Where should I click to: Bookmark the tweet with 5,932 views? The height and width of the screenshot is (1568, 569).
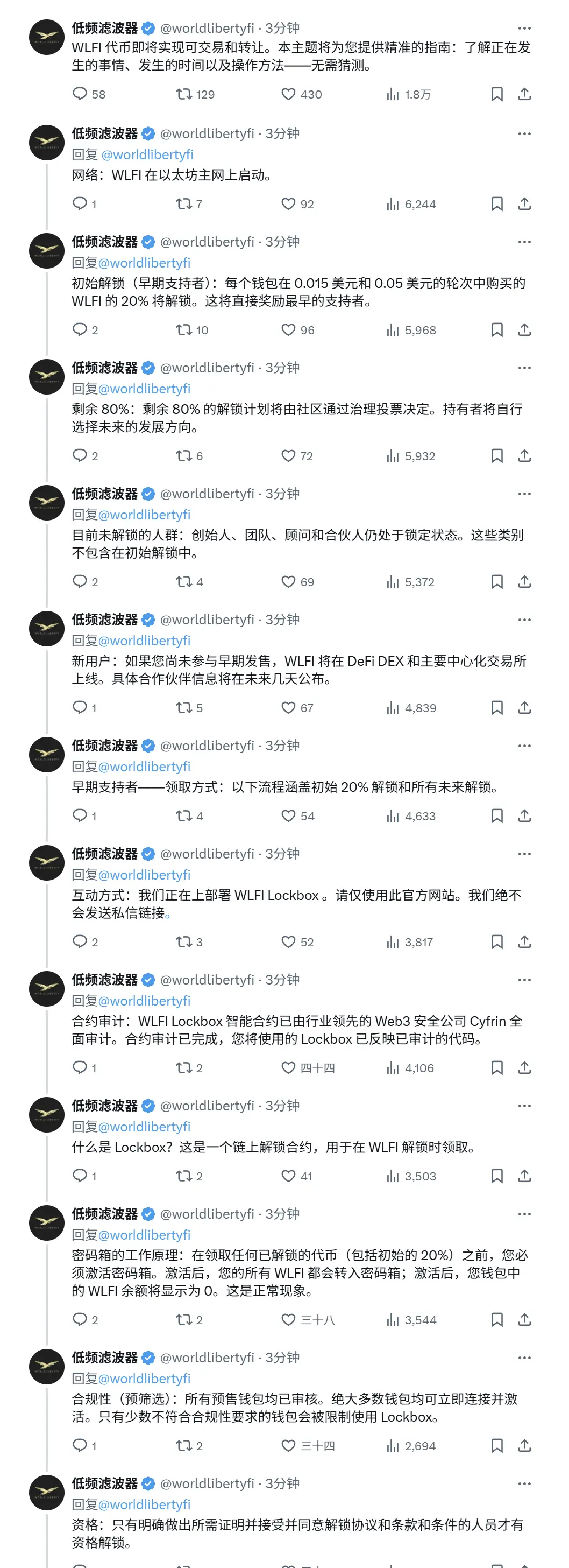[x=496, y=456]
